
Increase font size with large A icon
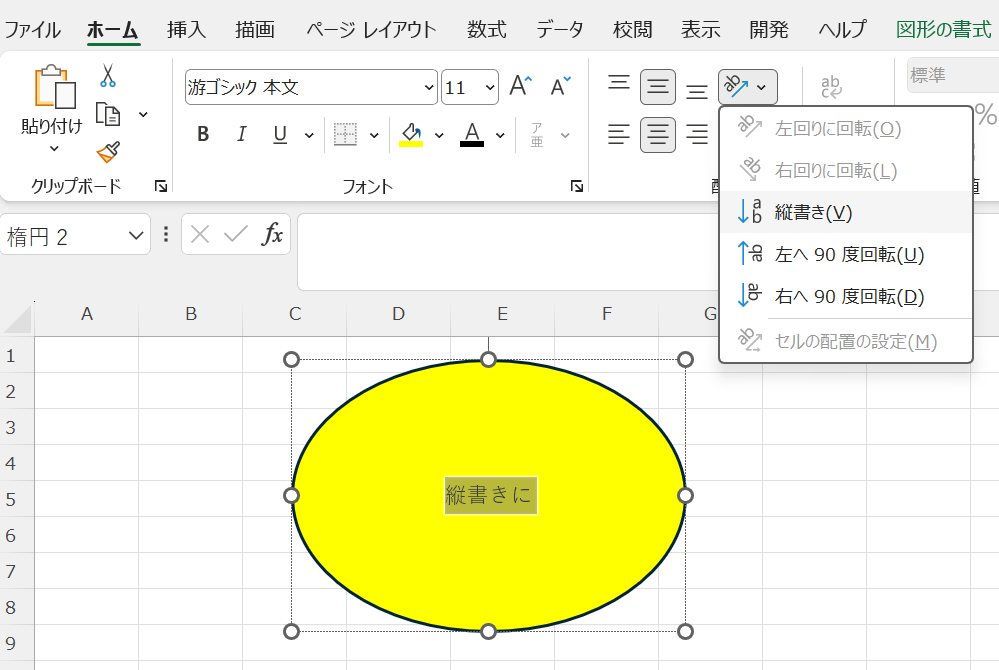tap(520, 87)
